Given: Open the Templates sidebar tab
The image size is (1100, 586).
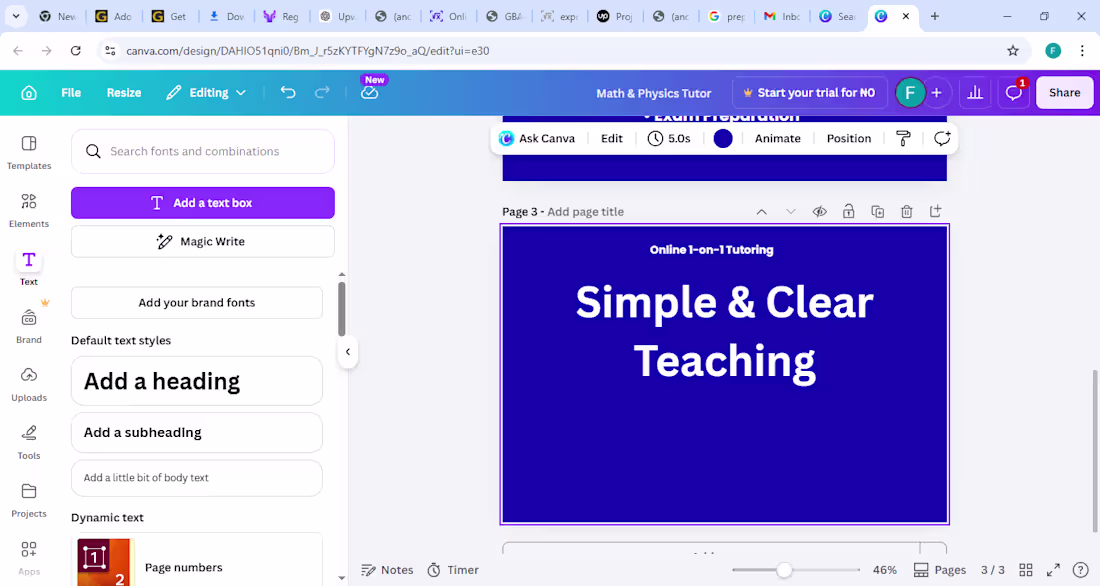Looking at the screenshot, I should tap(29, 152).
